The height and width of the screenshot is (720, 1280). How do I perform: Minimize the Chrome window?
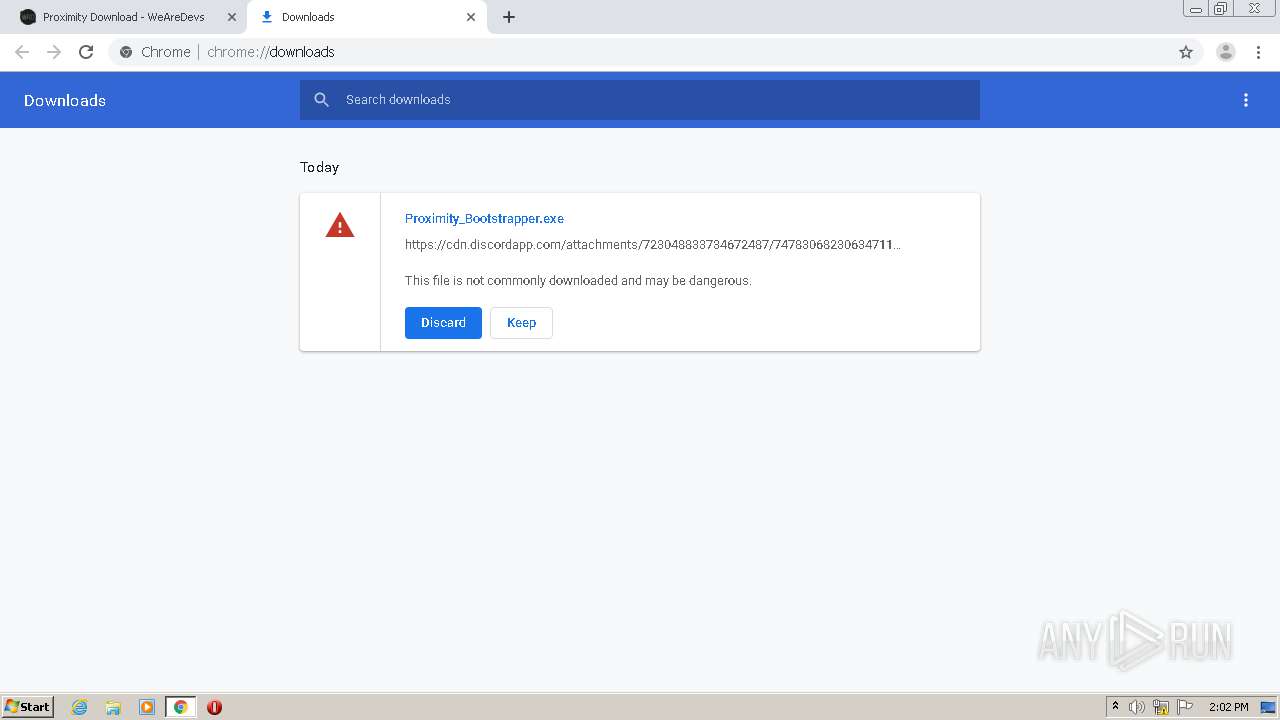pyautogui.click(x=1196, y=9)
